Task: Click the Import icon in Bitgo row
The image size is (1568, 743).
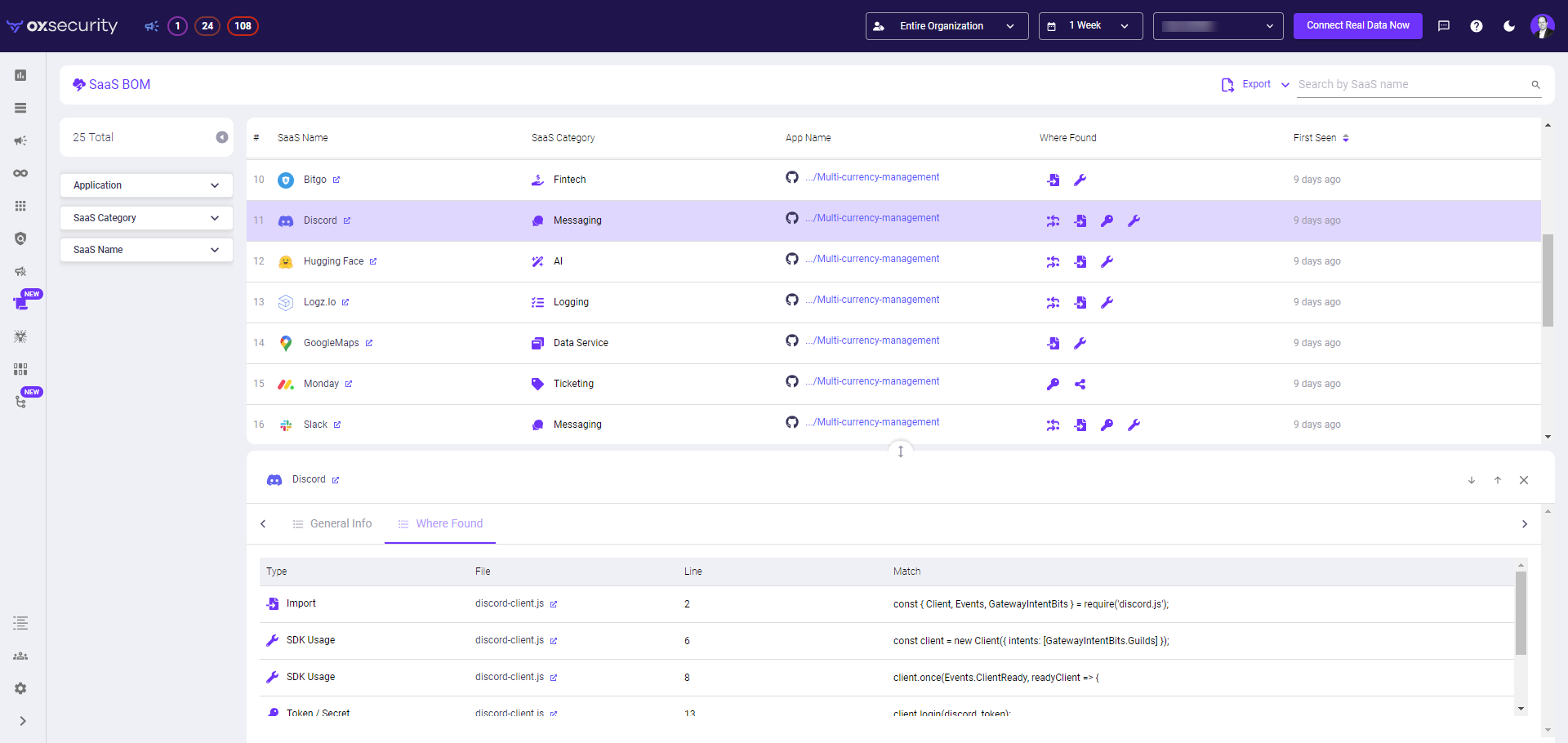Action: coord(1053,180)
